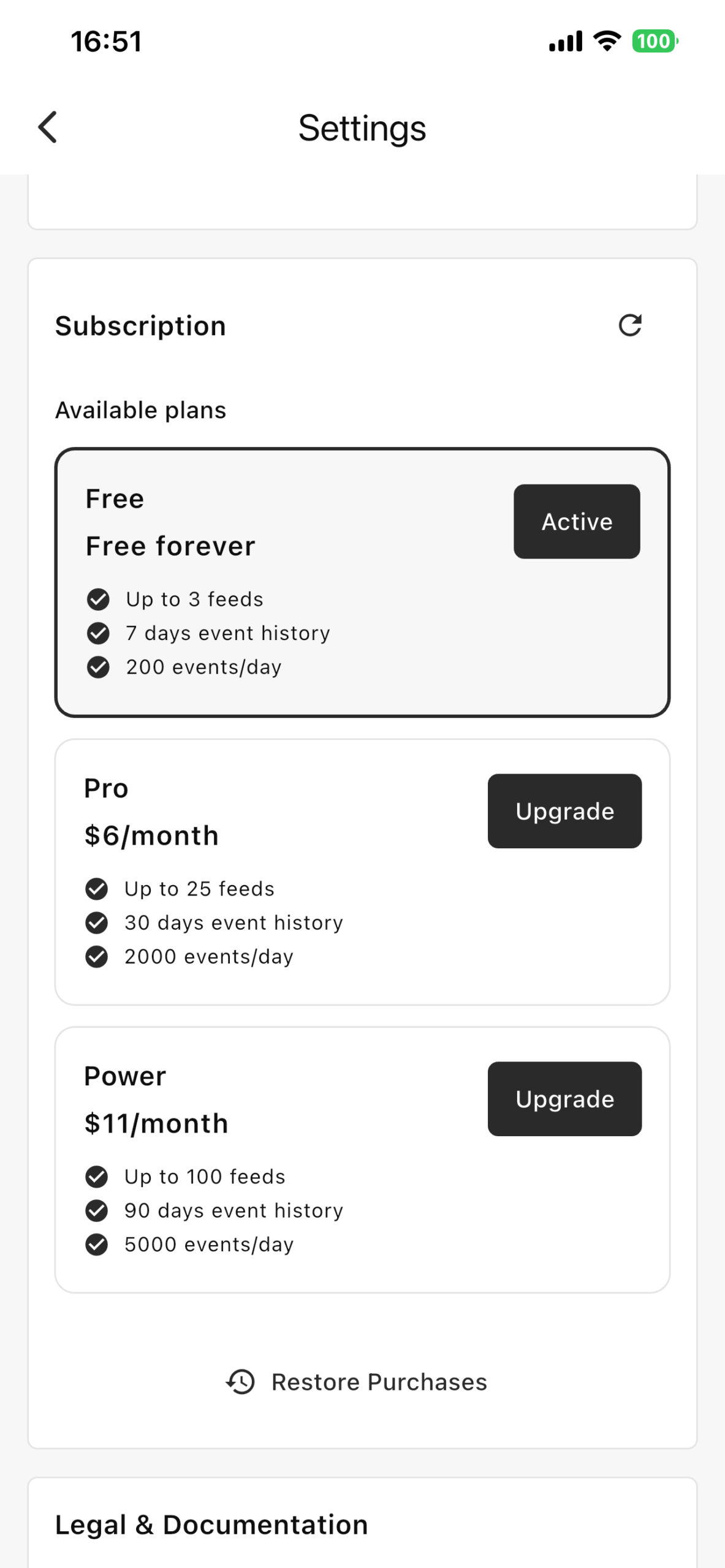
Task: Tap the Restore Purchases history icon
Action: (241, 1382)
